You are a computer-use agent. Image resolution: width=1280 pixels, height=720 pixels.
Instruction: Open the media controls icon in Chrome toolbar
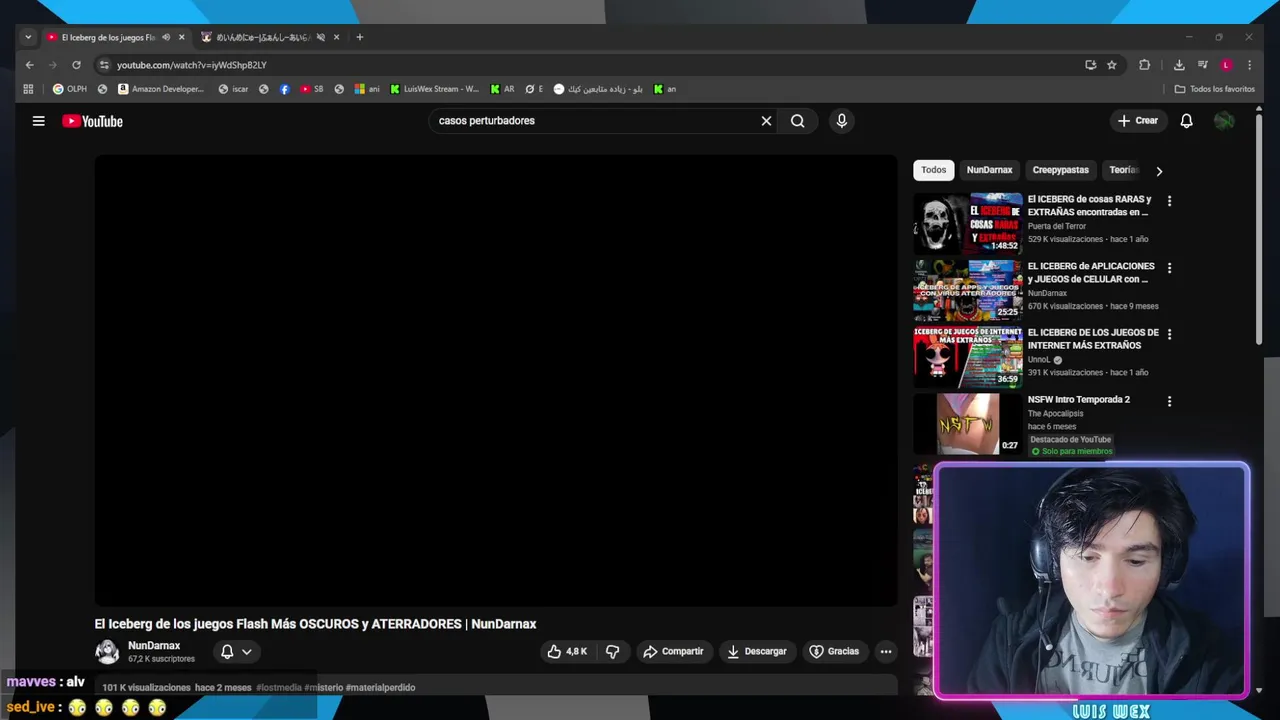(x=1203, y=65)
